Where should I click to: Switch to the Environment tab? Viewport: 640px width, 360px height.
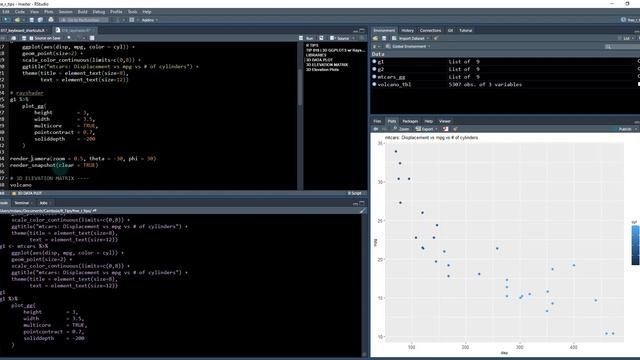point(384,30)
